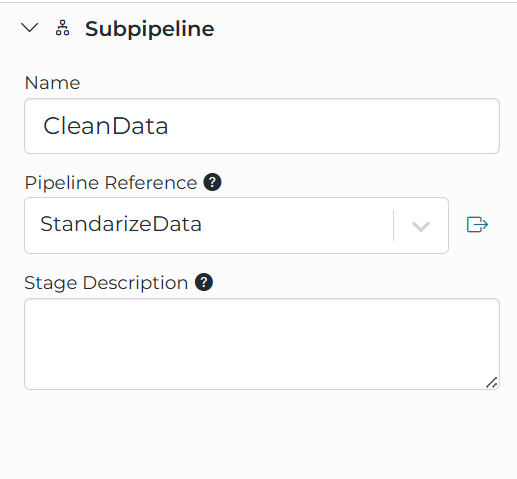Click the Name label
This screenshot has height=479, width=517.
pos(52,83)
